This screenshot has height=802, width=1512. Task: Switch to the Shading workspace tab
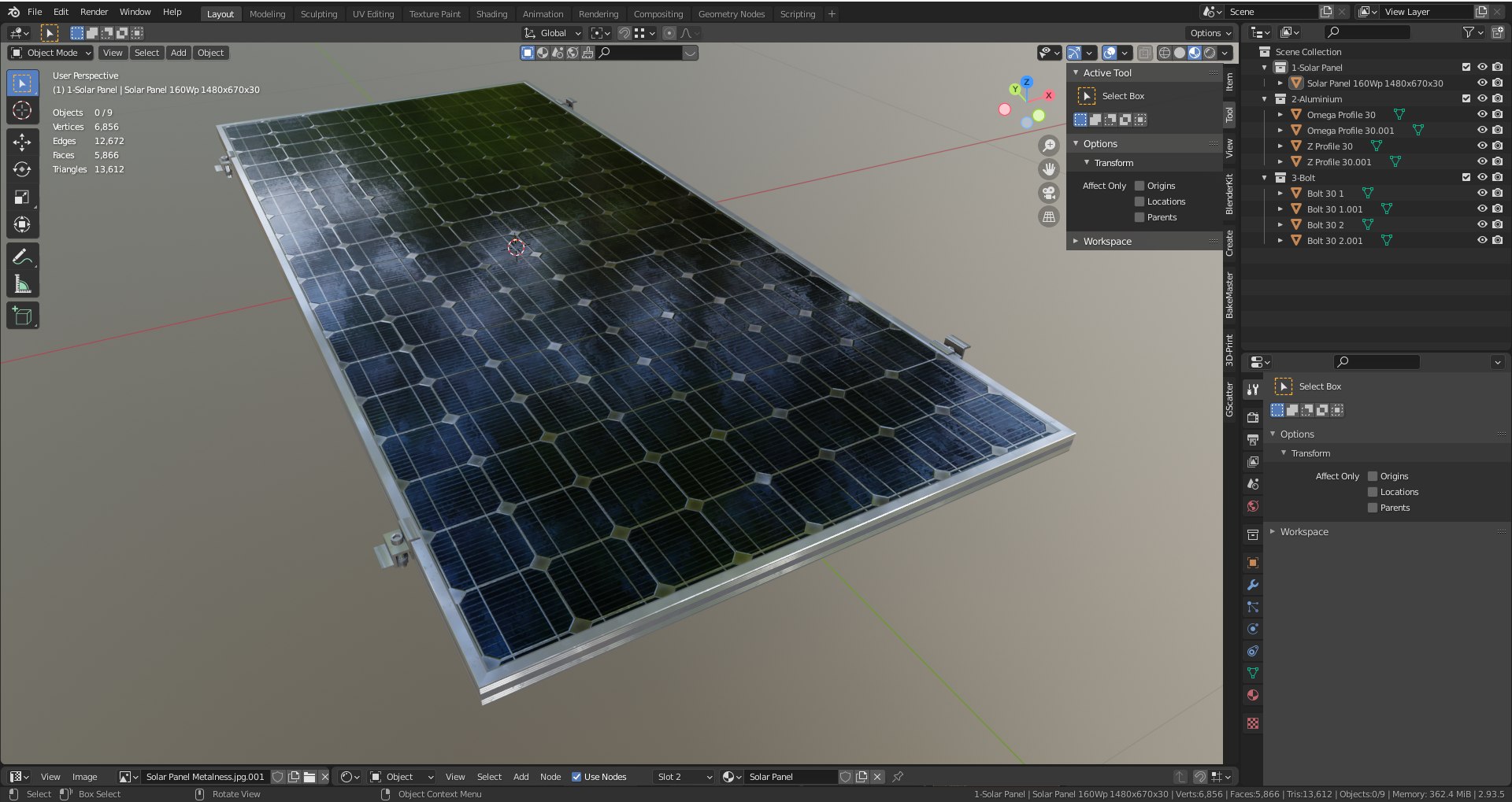(x=491, y=14)
